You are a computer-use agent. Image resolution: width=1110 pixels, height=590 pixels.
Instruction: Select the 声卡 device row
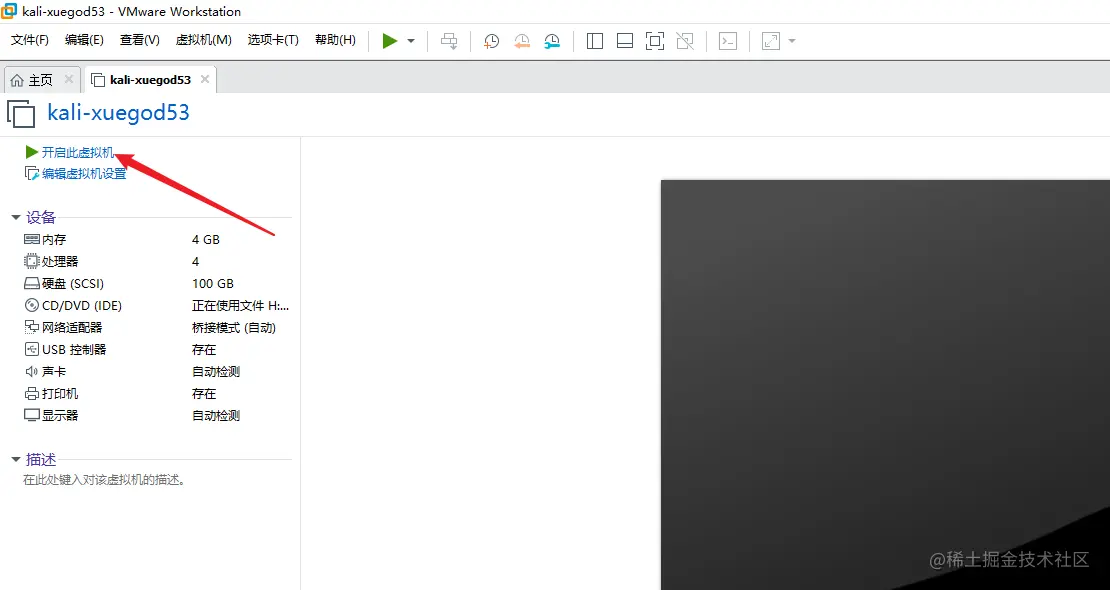point(157,371)
